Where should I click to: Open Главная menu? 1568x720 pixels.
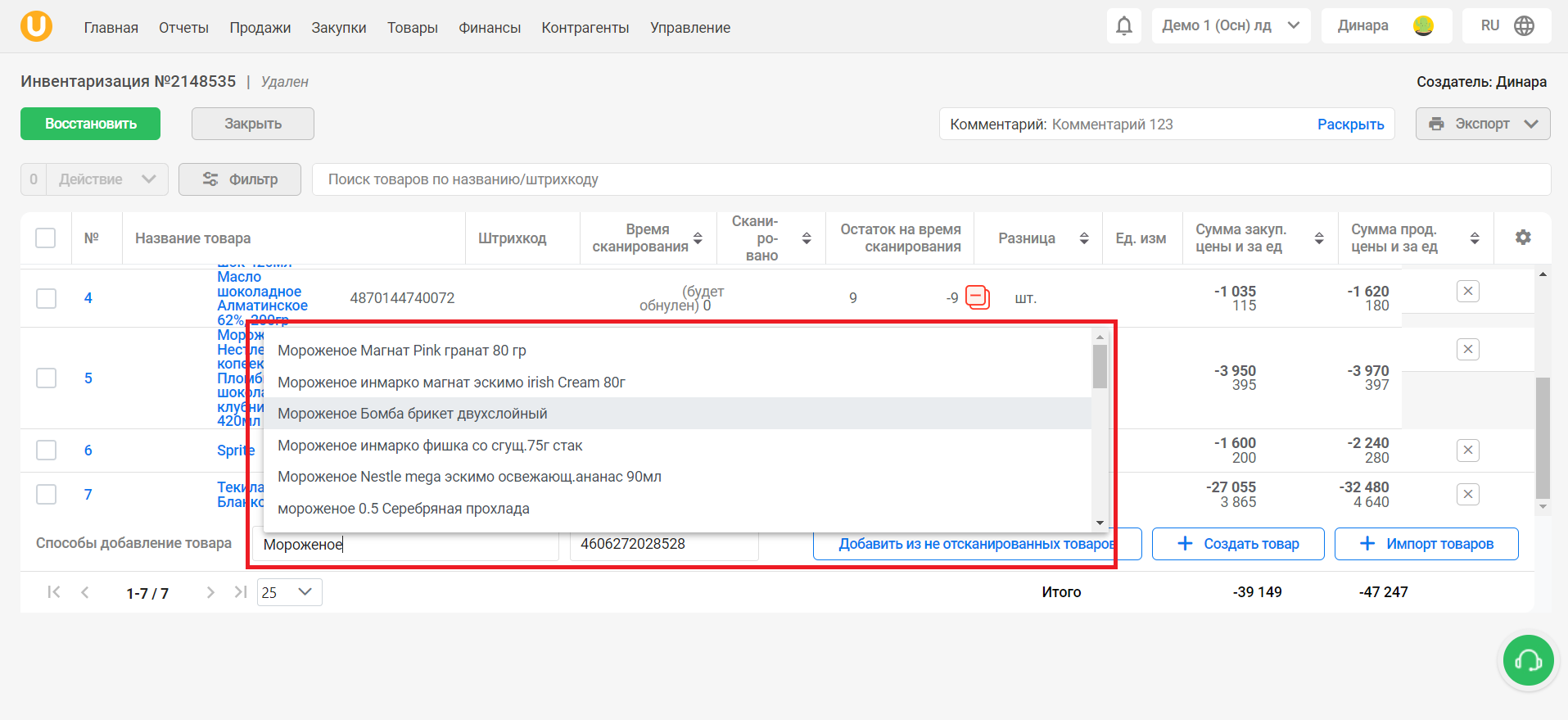pos(111,28)
